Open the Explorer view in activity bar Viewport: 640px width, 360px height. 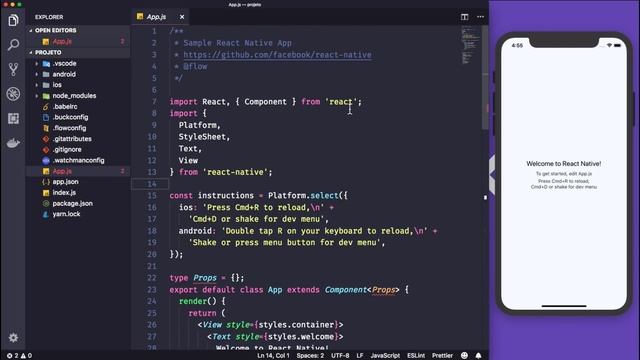pos(13,20)
